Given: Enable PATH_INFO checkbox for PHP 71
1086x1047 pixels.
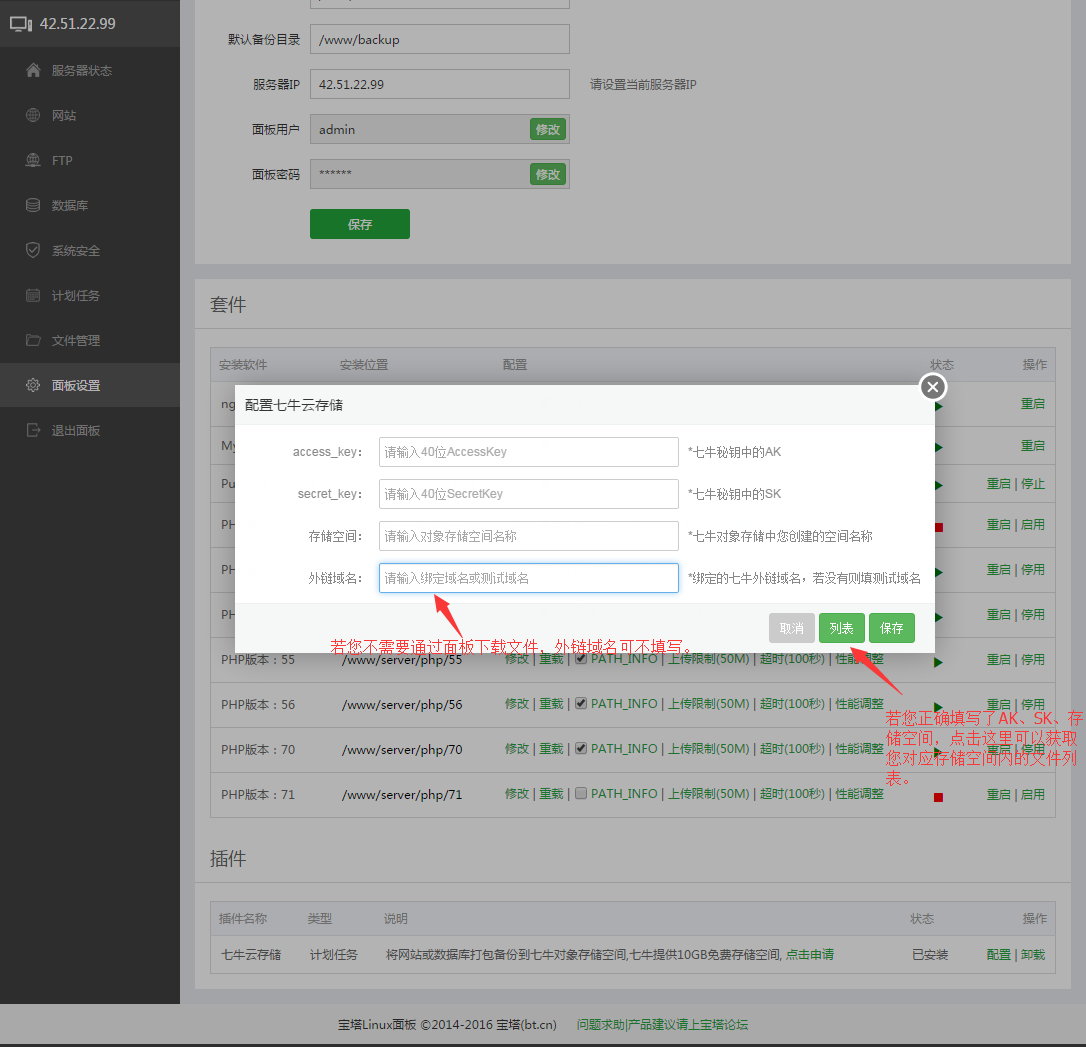Looking at the screenshot, I should (581, 794).
